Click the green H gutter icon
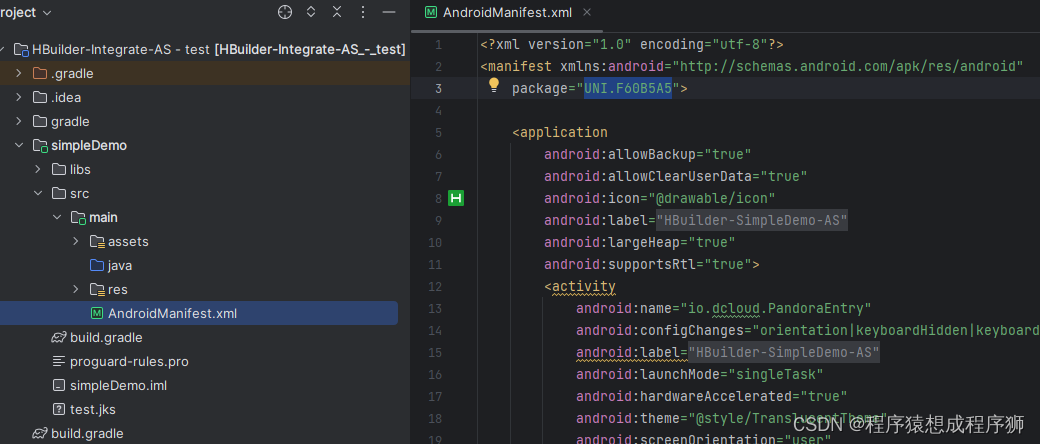Viewport: 1040px width, 444px height. coord(456,198)
